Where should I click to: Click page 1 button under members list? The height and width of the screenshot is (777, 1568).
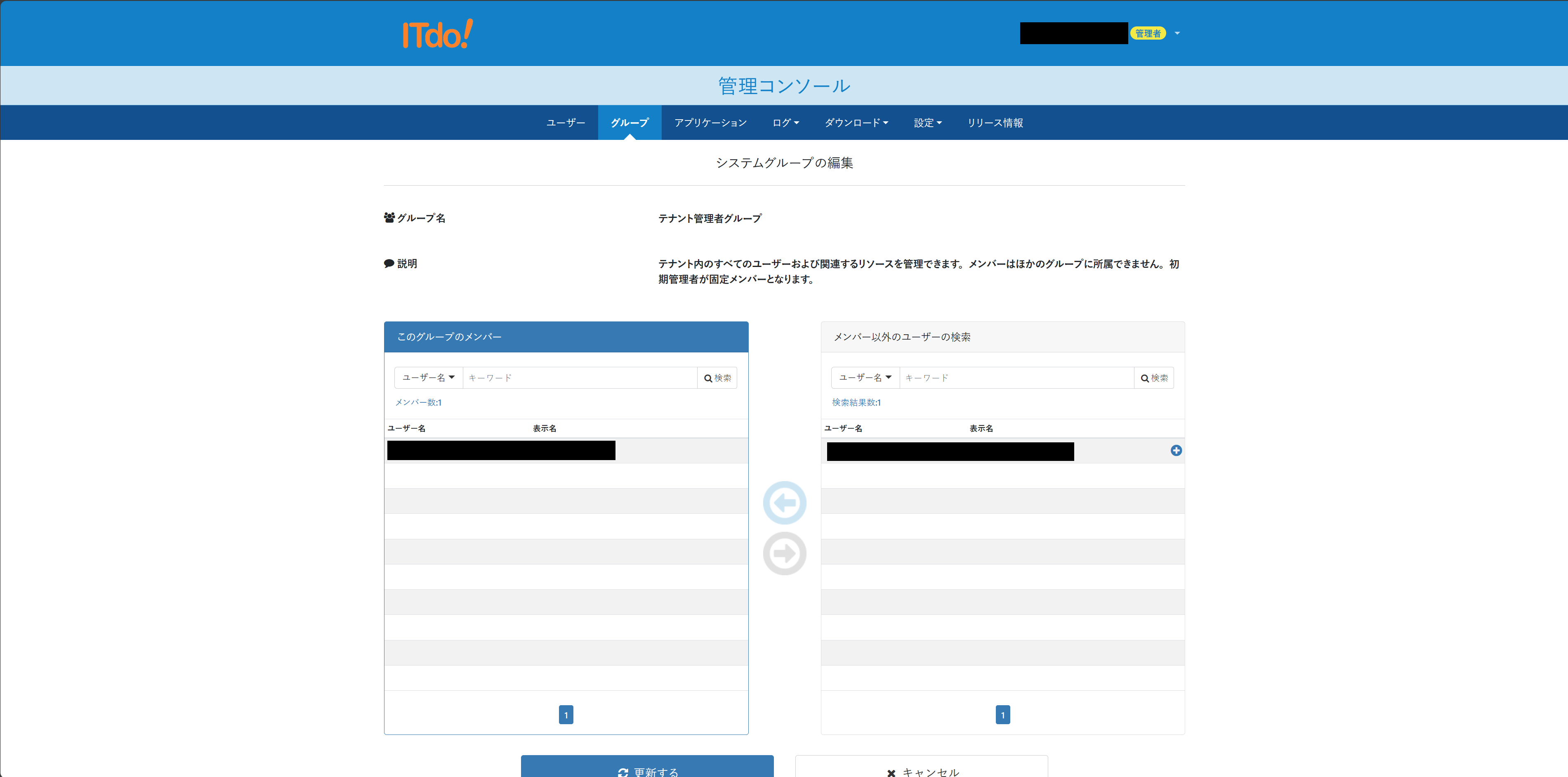[x=566, y=715]
